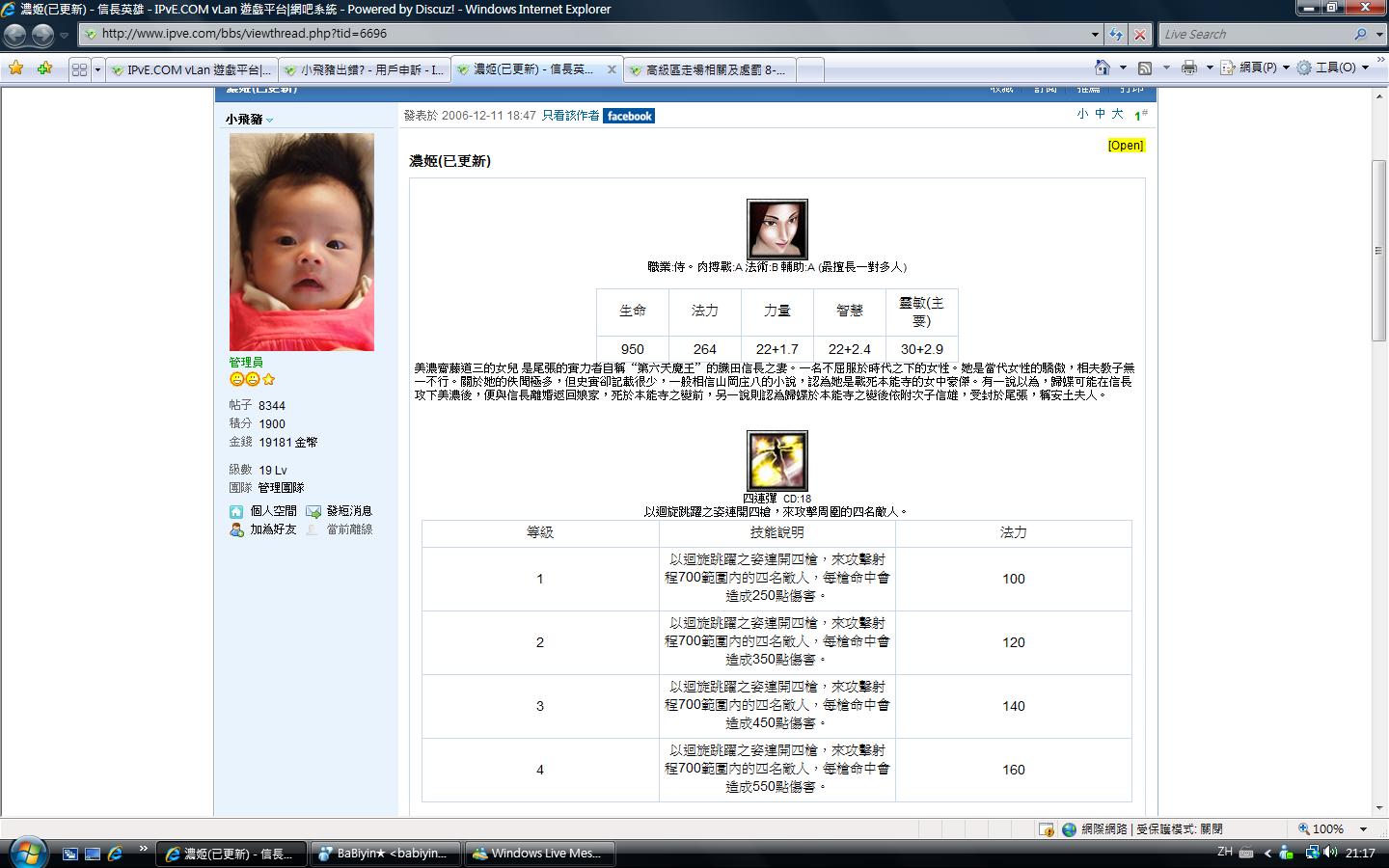Open the Favorites Center star icon
Screen dimensions: 1389x868
(16, 68)
